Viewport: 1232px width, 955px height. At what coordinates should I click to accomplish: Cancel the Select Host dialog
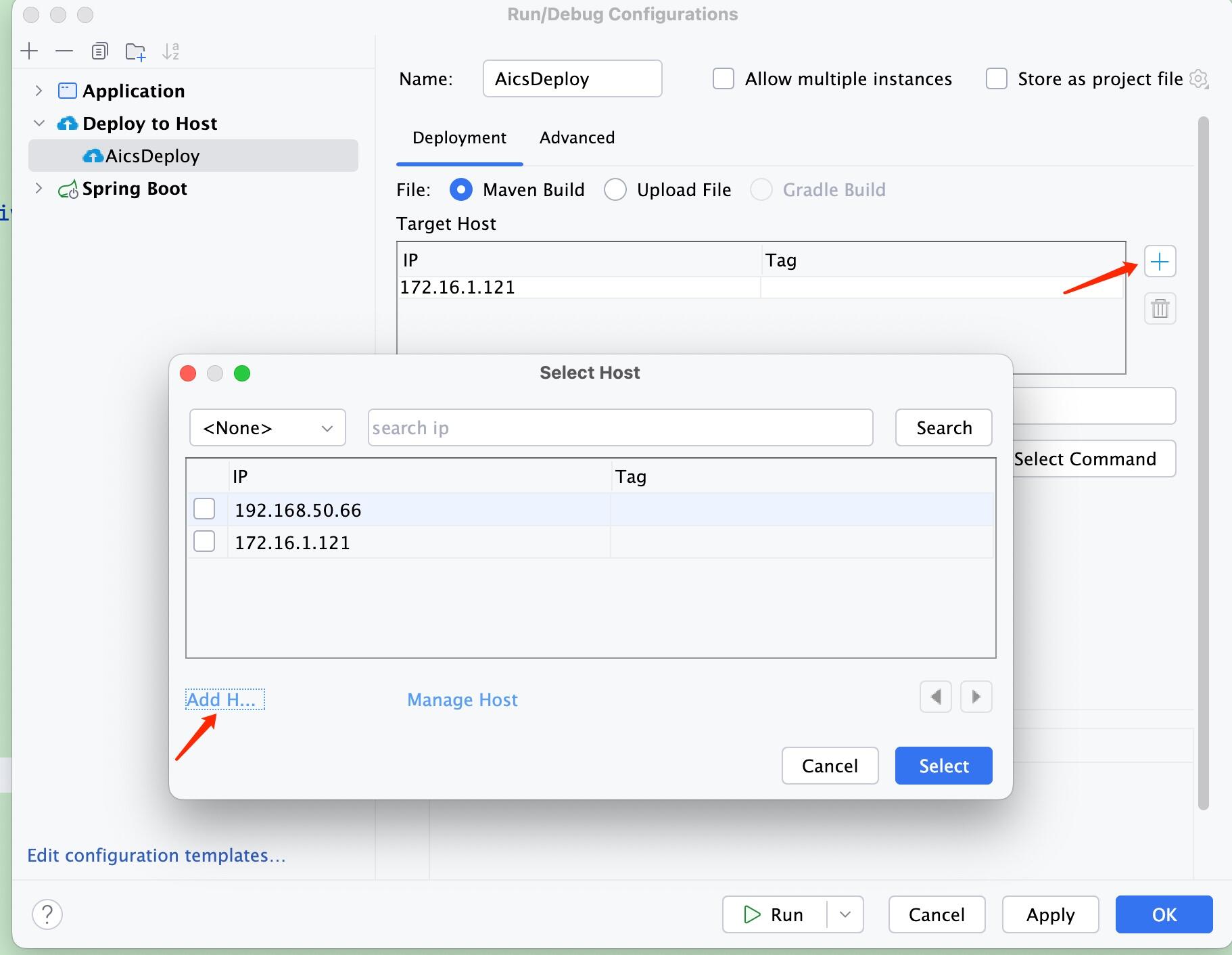[x=830, y=766]
